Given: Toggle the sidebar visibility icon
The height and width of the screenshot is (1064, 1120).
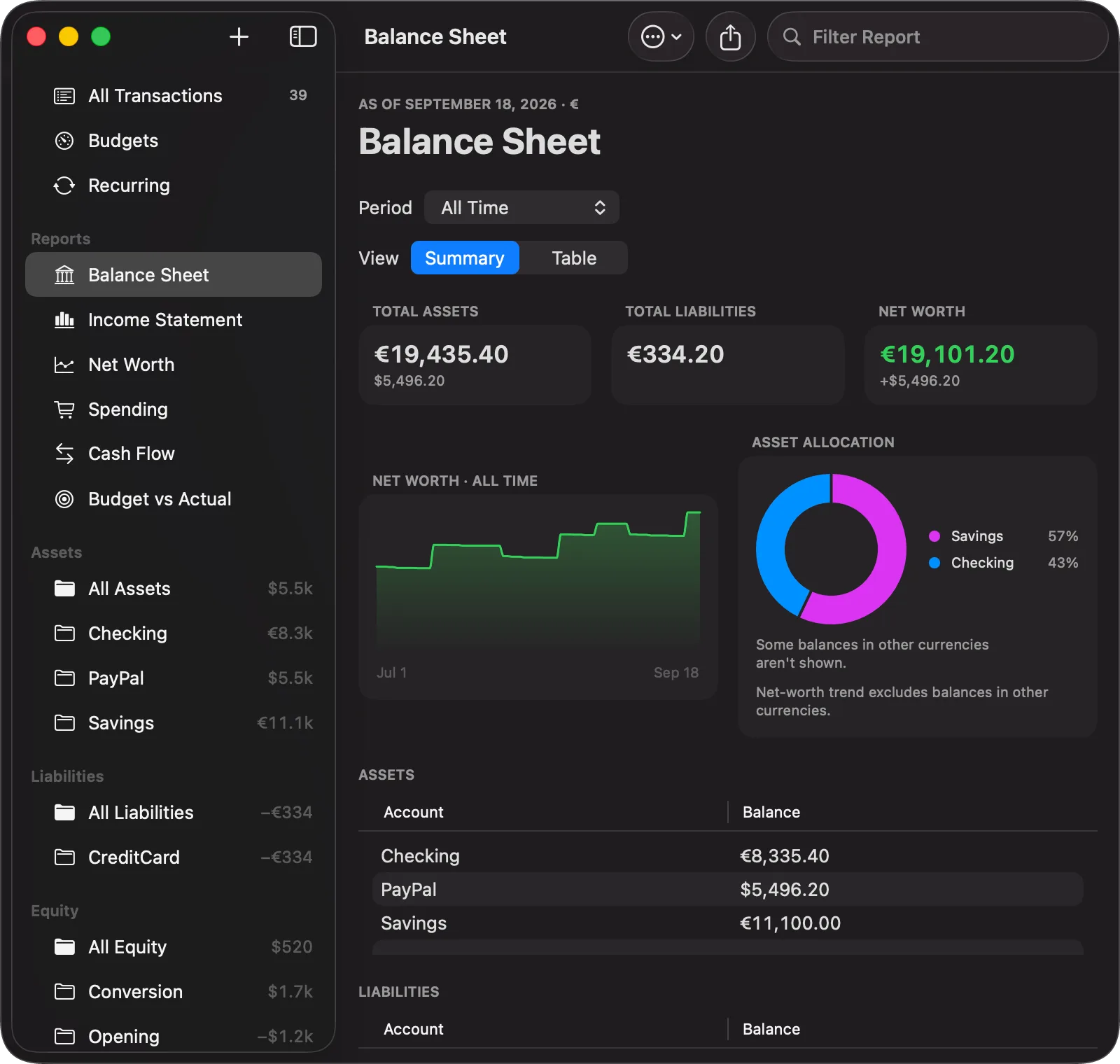Looking at the screenshot, I should [303, 37].
